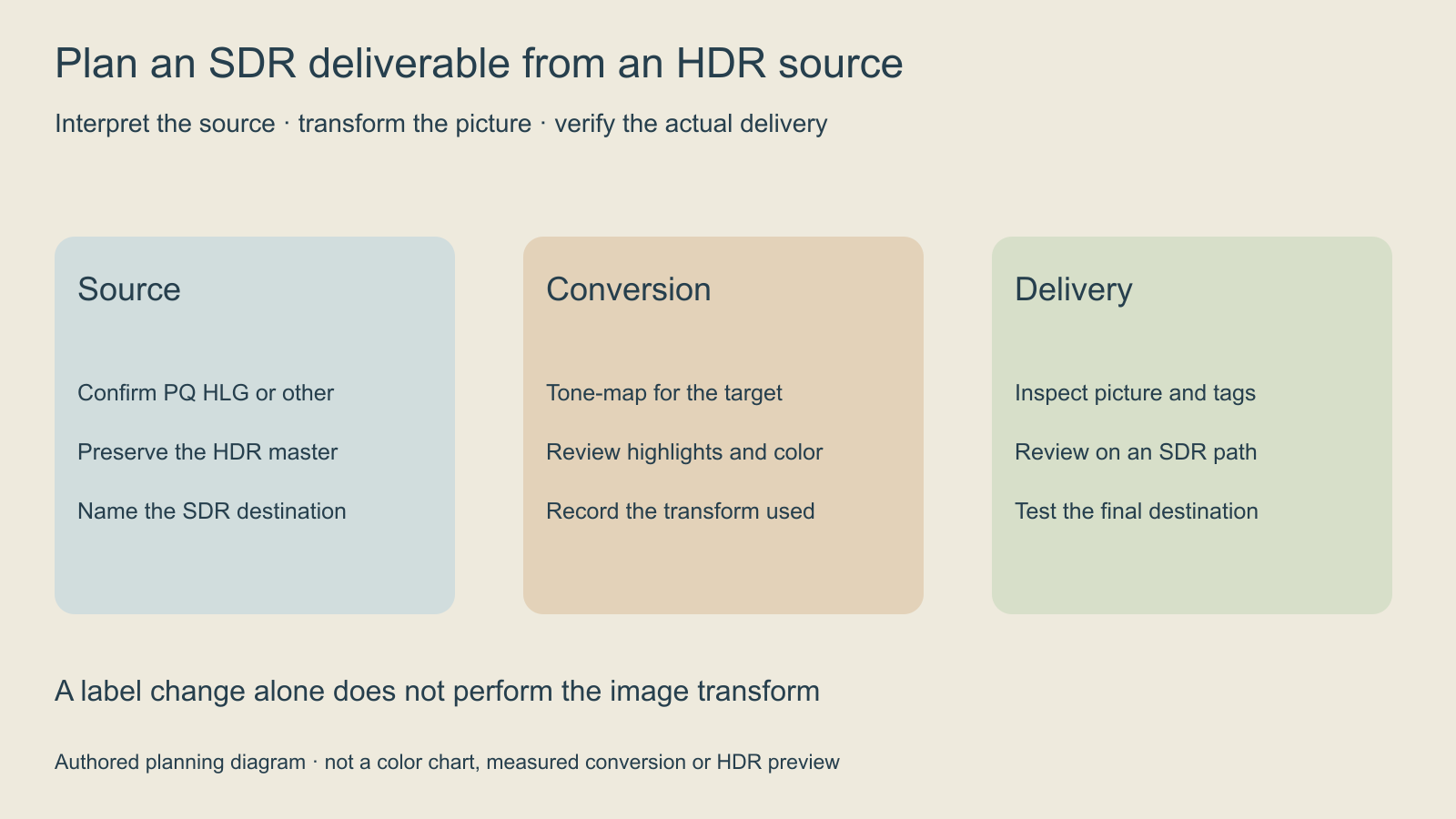This screenshot has height=819, width=1456.
Task: Click 'Record the transform used'
Action: 681,511
